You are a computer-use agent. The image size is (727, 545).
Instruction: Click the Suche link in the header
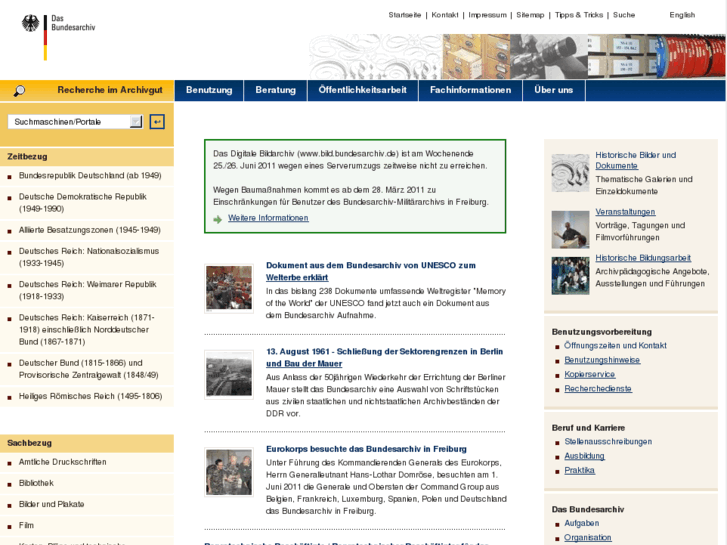click(624, 15)
